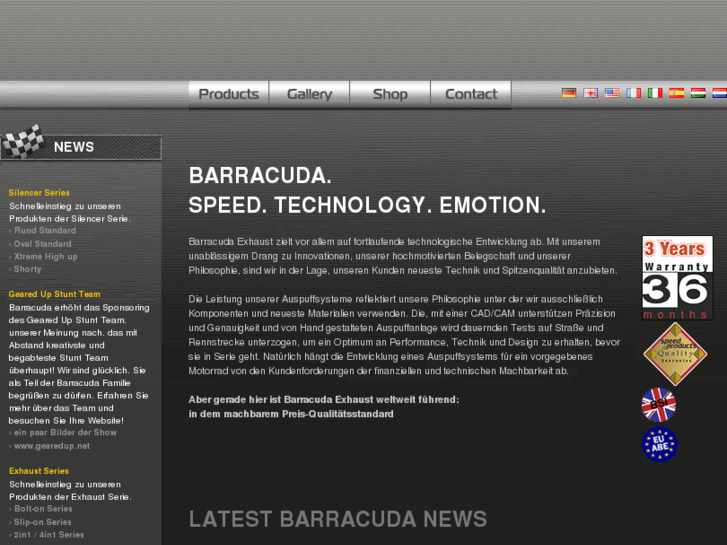Follow the Bolt-on Series link
The image size is (727, 545).
[43, 508]
